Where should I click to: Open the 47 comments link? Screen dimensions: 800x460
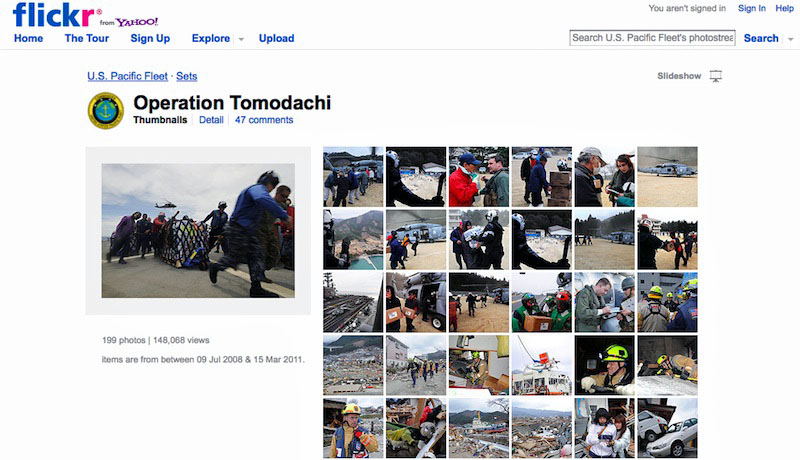[x=264, y=120]
